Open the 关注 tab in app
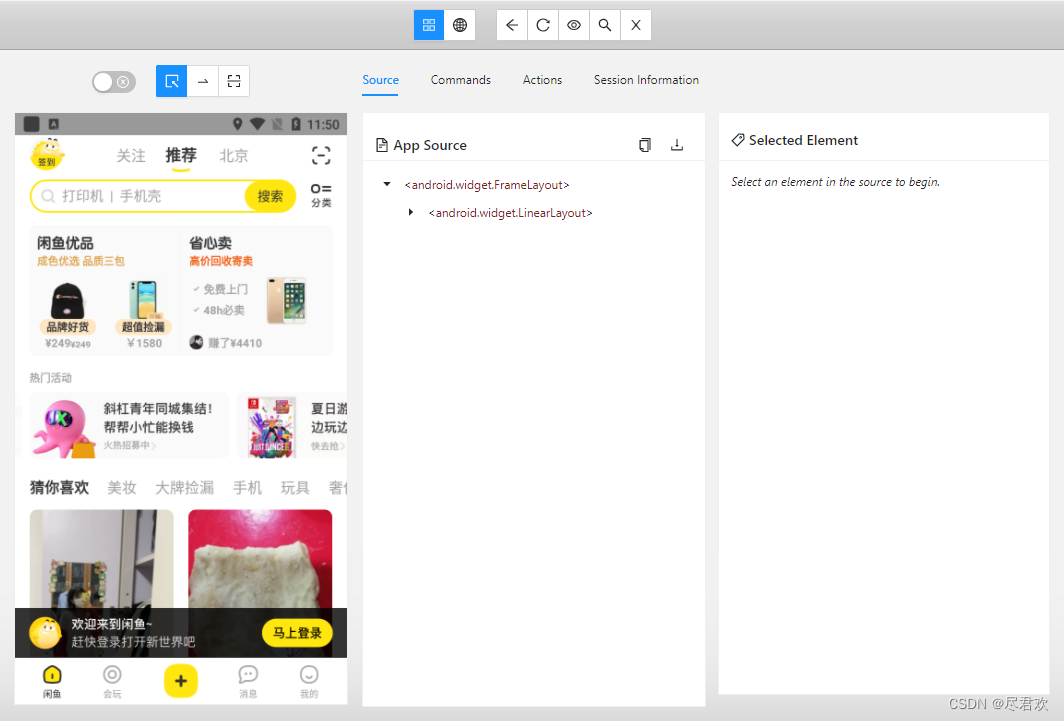 [x=130, y=156]
